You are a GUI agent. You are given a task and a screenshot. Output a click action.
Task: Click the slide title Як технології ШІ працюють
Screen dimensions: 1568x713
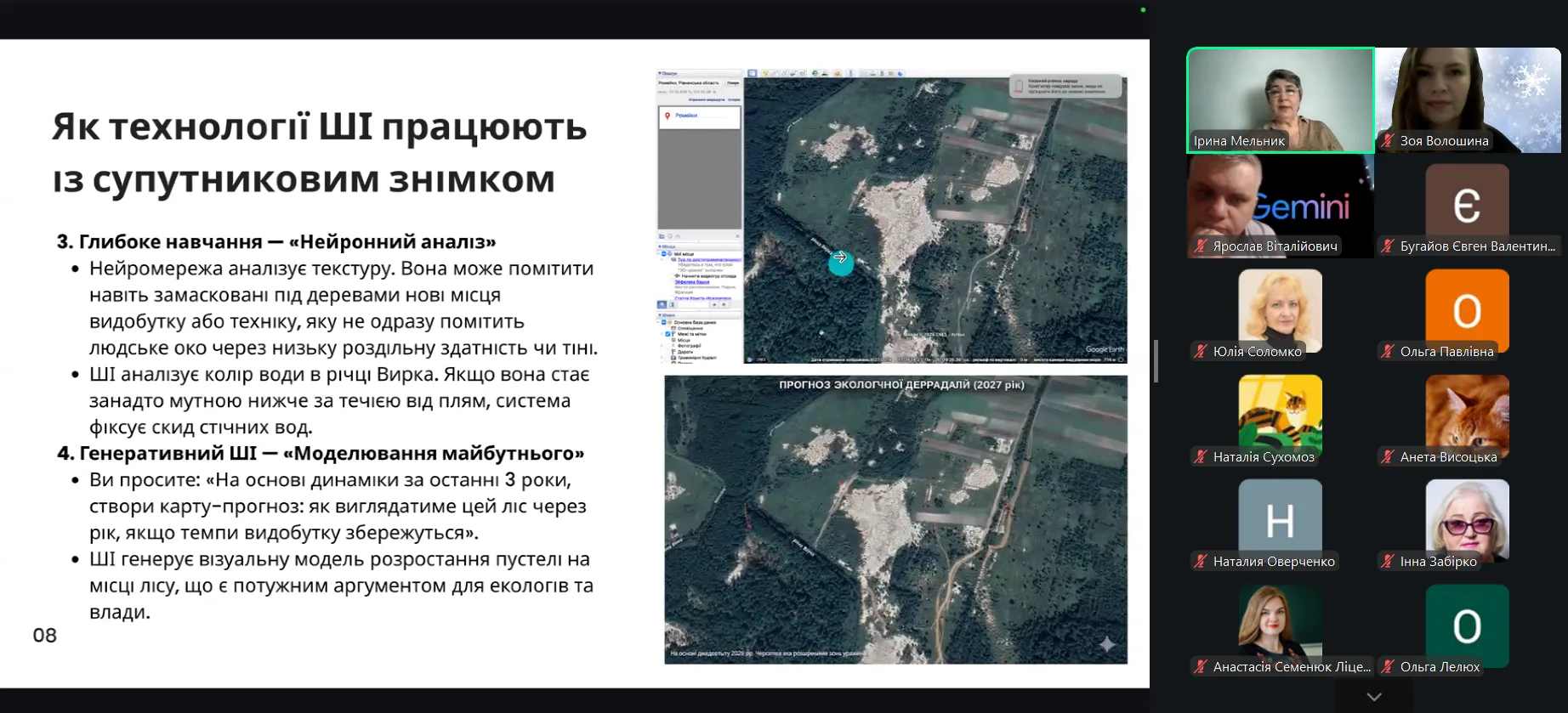[320, 127]
